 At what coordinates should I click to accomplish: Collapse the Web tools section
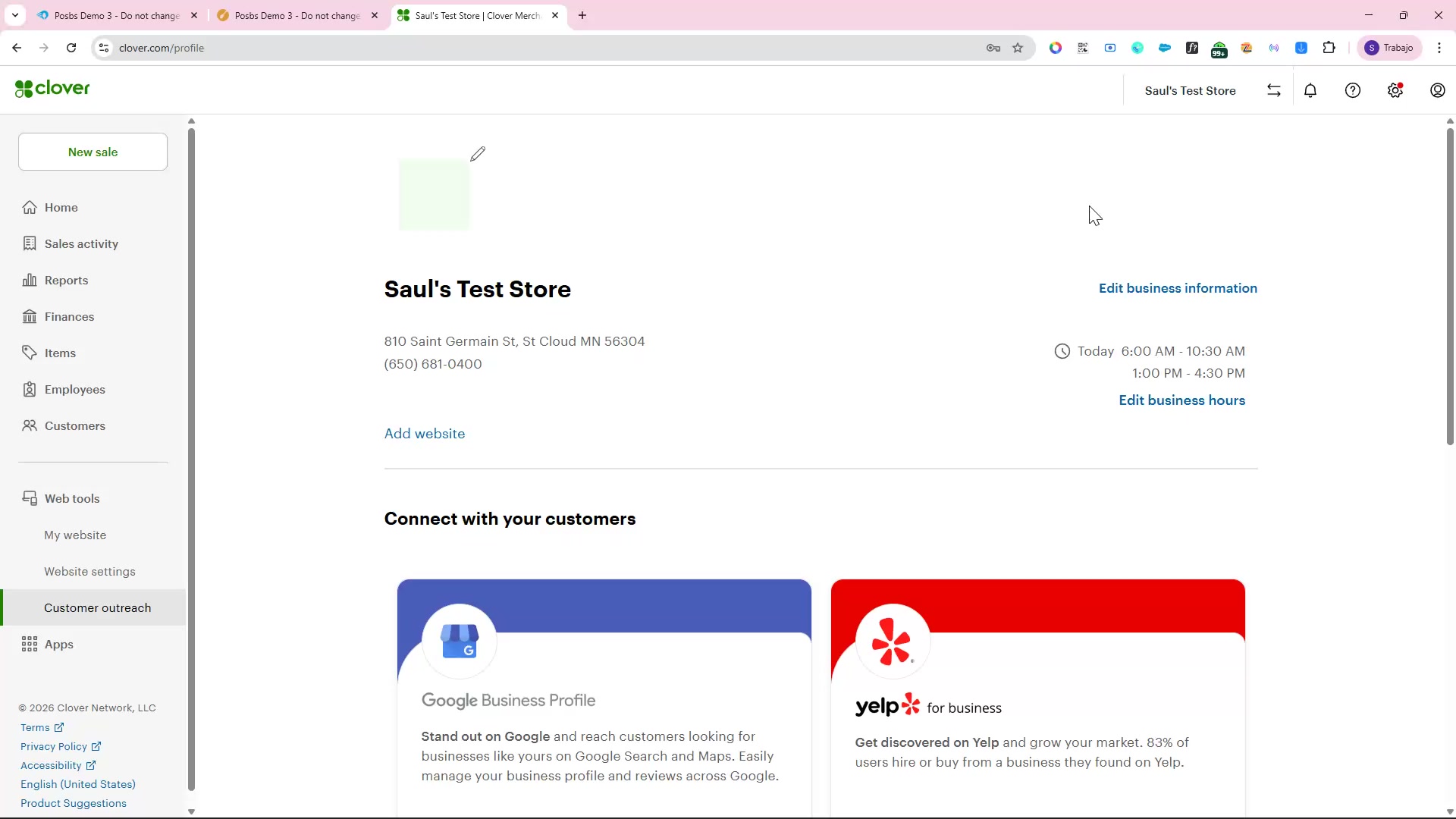(x=72, y=499)
